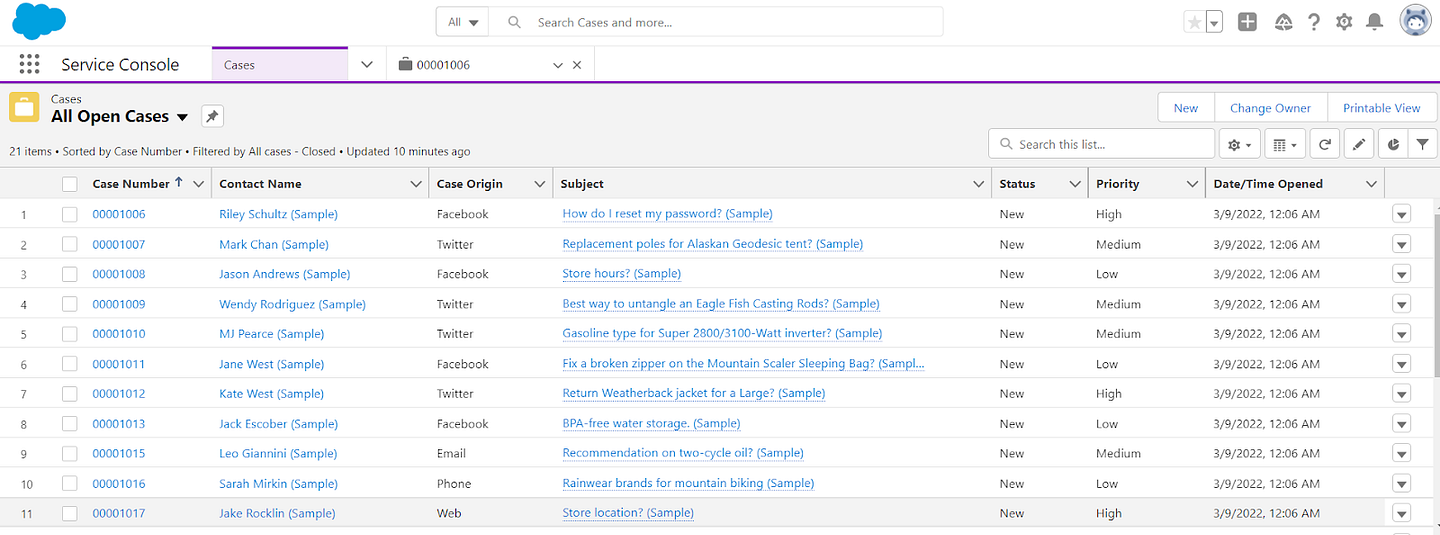
Task: Show row actions for case 00001006
Action: pos(1401,214)
